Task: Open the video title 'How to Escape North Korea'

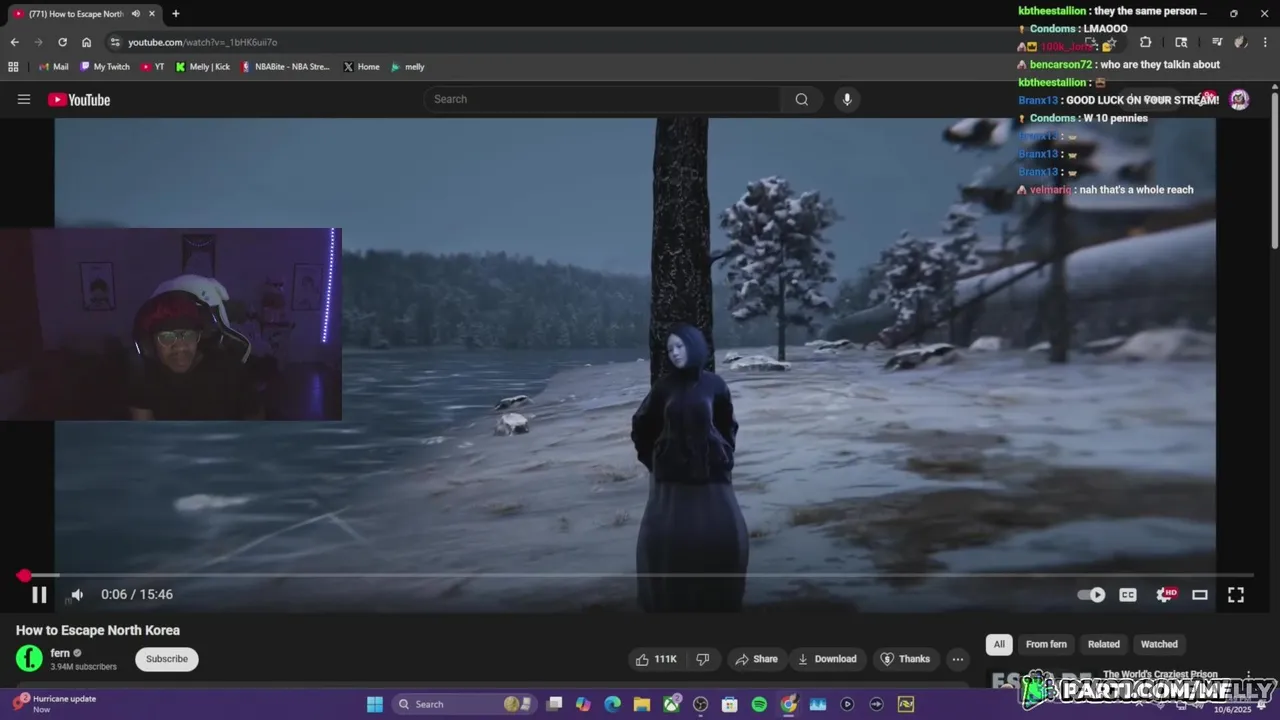Action: pyautogui.click(x=98, y=630)
